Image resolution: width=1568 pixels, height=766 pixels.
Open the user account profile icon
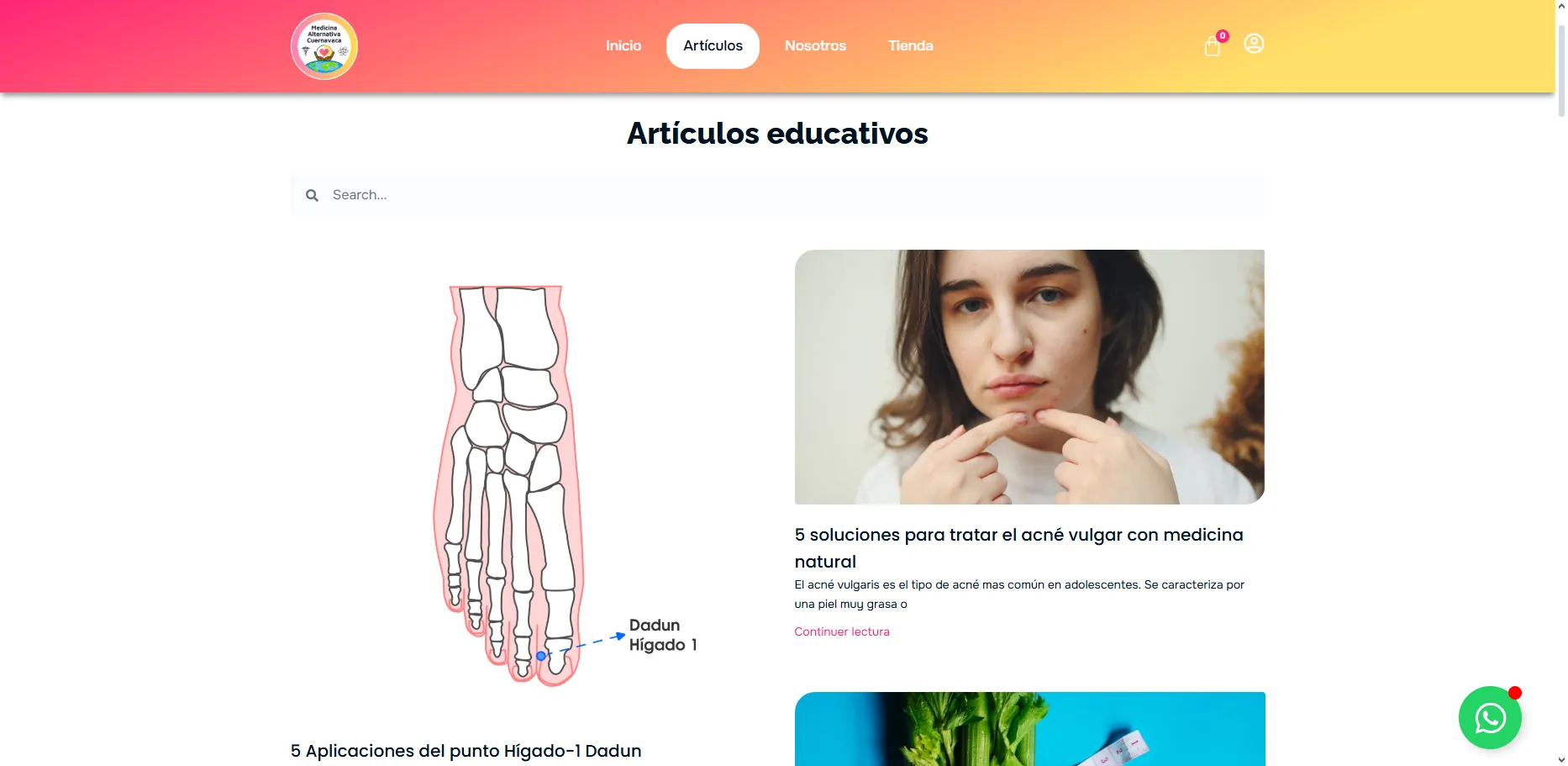pos(1254,44)
